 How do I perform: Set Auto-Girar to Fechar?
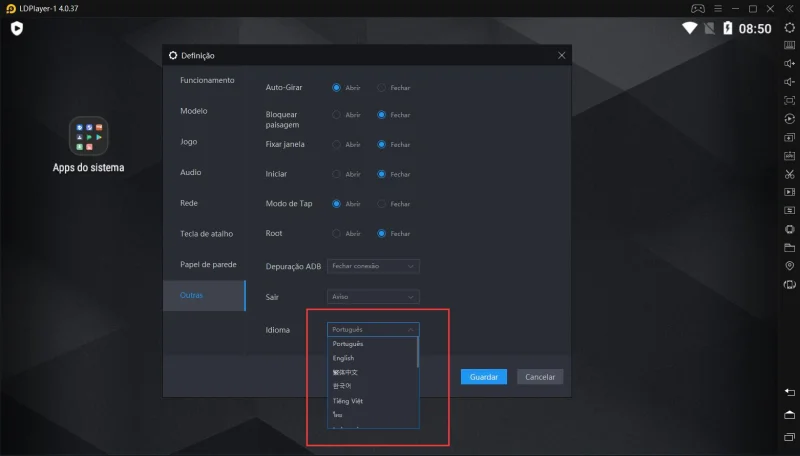click(381, 88)
